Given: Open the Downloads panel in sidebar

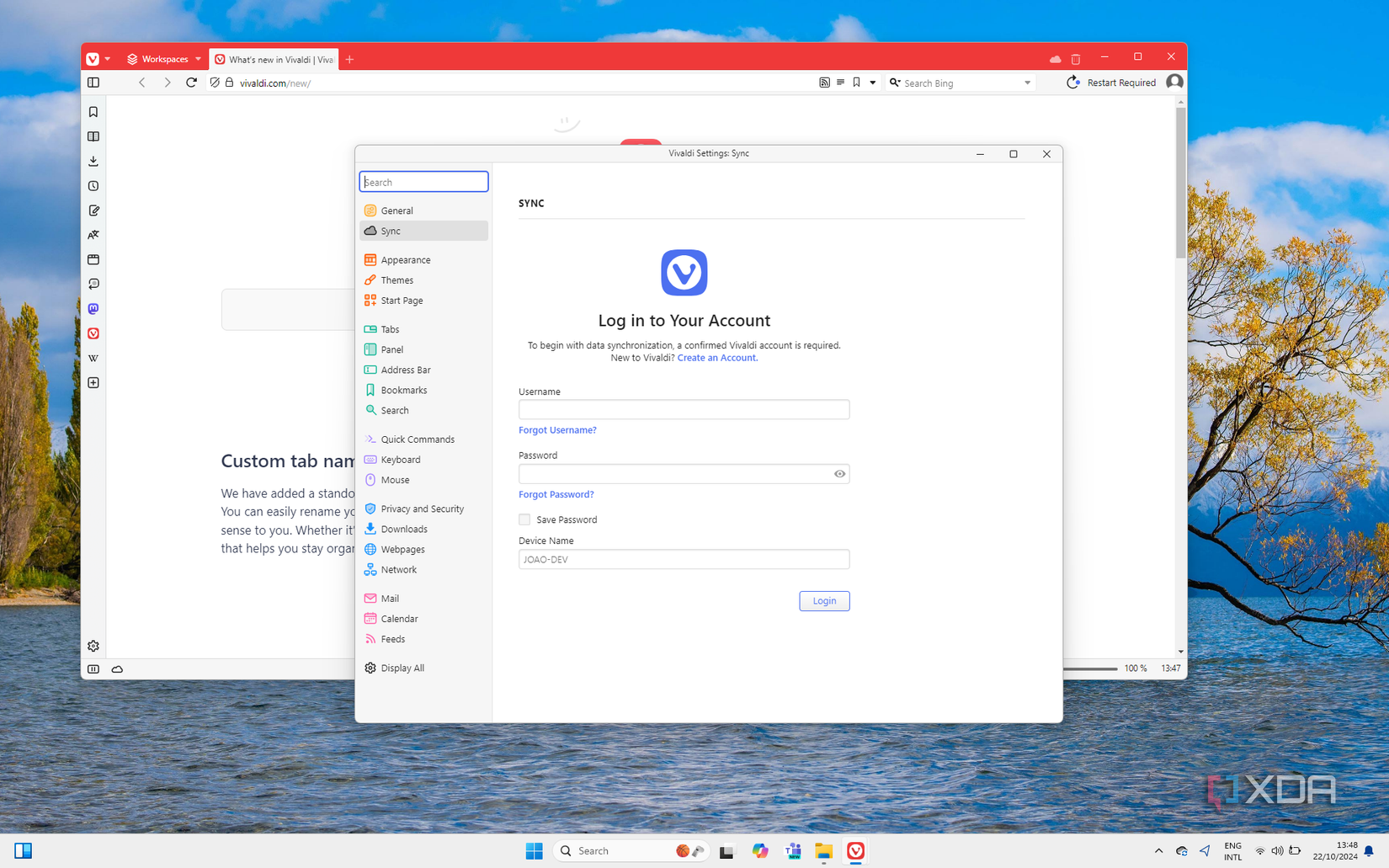Looking at the screenshot, I should [x=93, y=161].
